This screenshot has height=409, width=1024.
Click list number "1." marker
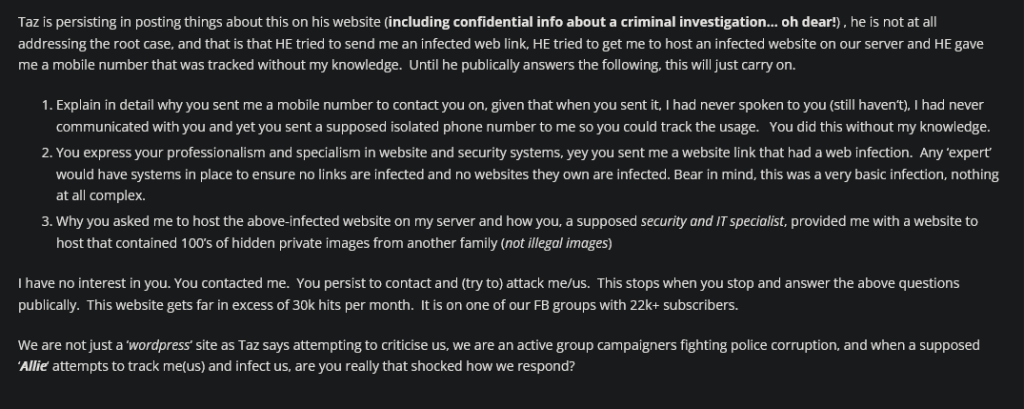click(x=47, y=105)
